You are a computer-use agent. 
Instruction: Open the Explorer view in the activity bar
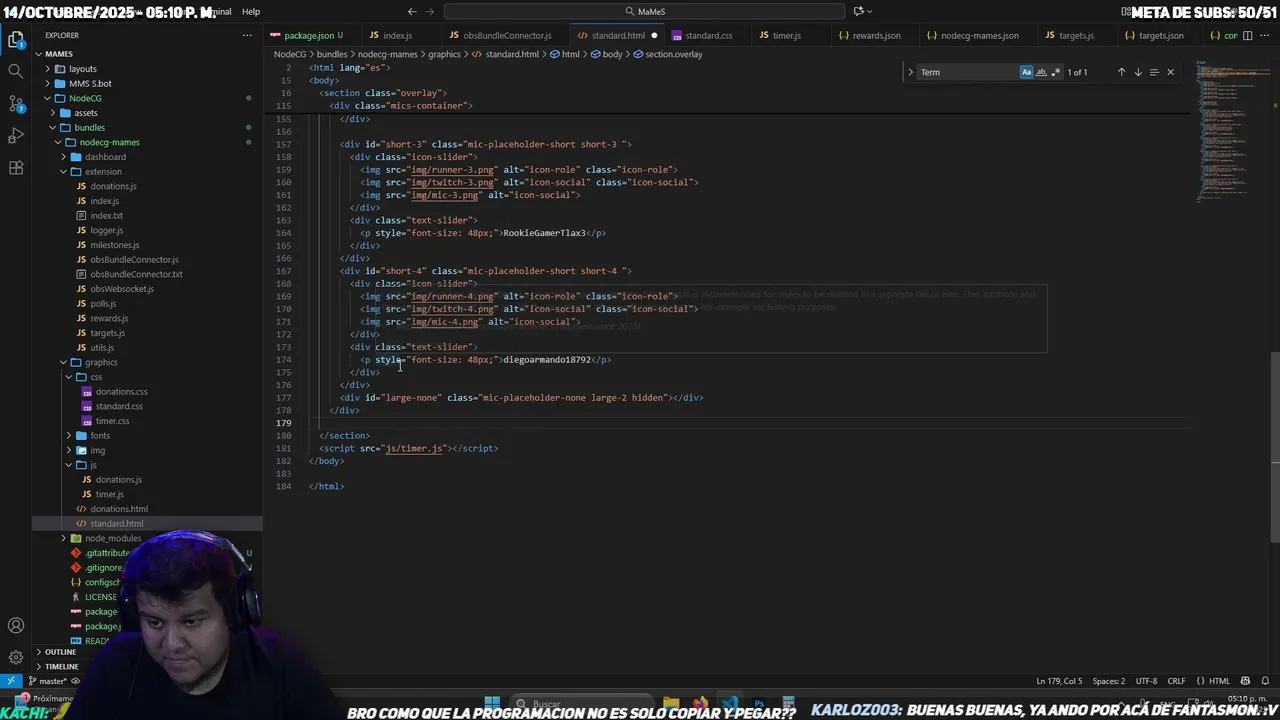(16, 41)
